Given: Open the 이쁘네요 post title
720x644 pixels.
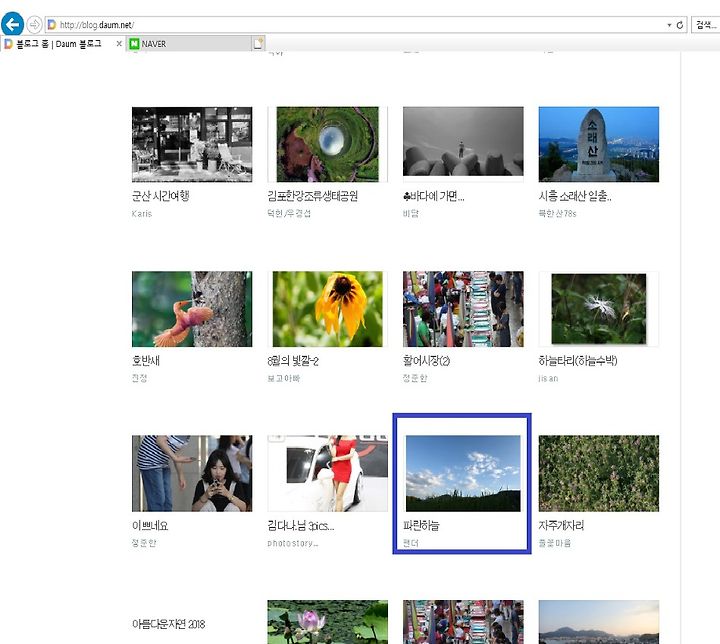Looking at the screenshot, I should click(150, 525).
